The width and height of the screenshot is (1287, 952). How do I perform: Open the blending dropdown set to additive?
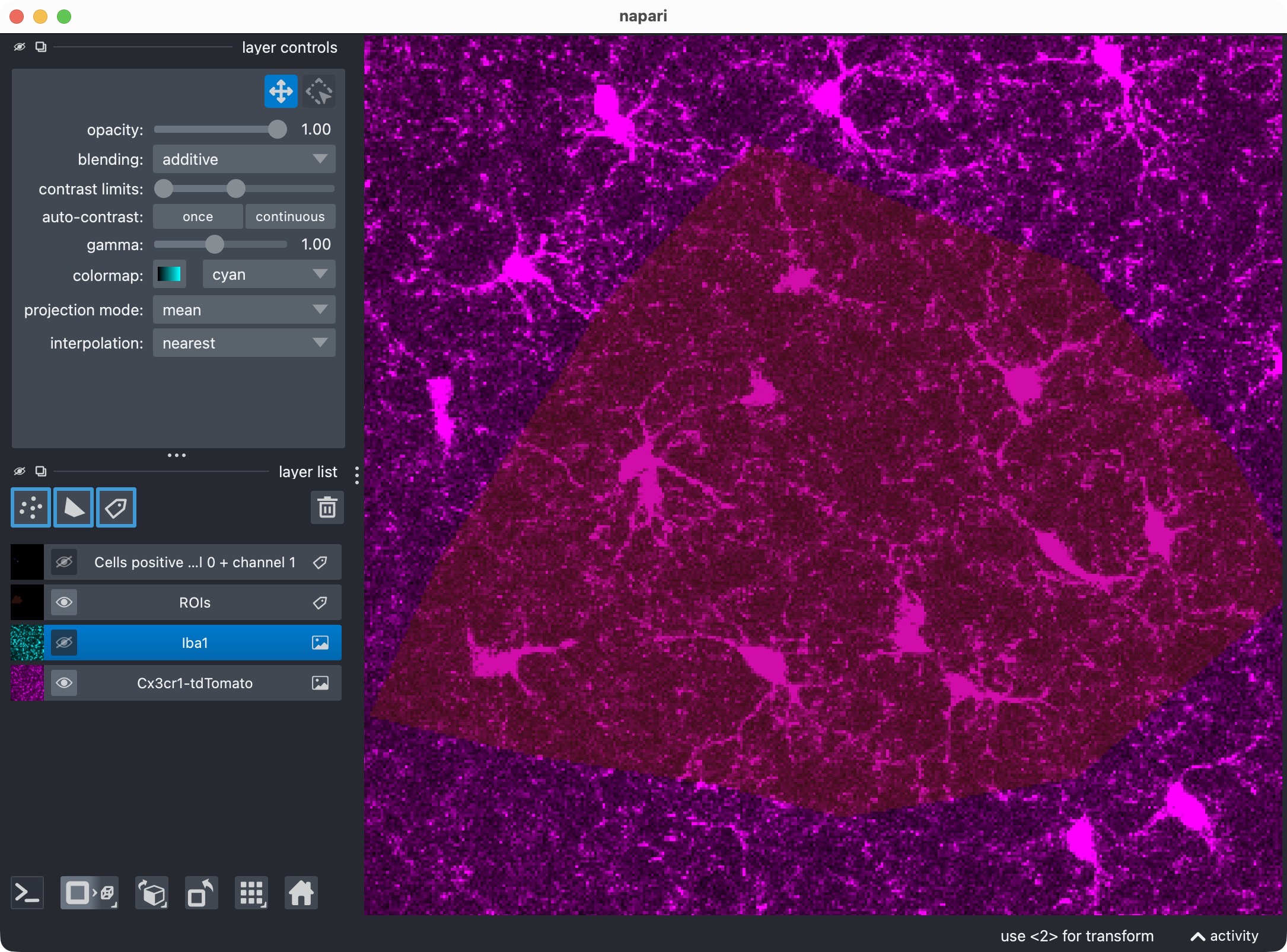(244, 159)
